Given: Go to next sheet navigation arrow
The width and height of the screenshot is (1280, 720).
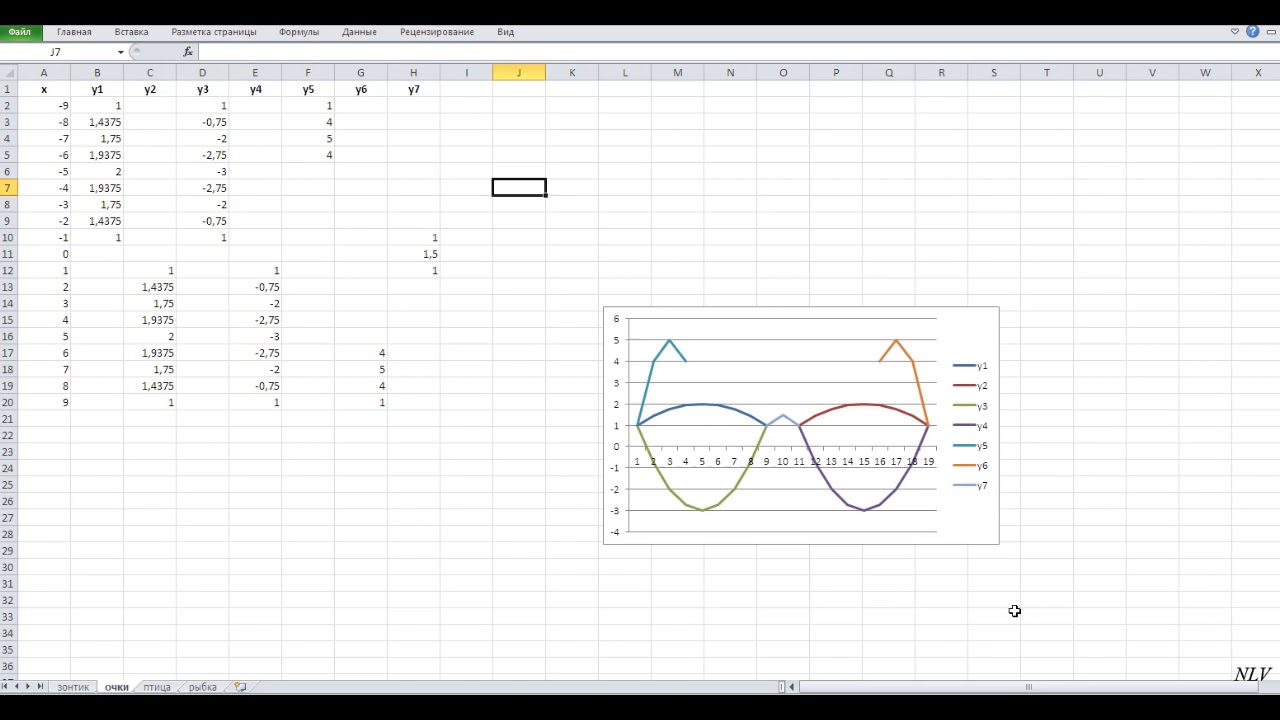Looking at the screenshot, I should pos(29,687).
